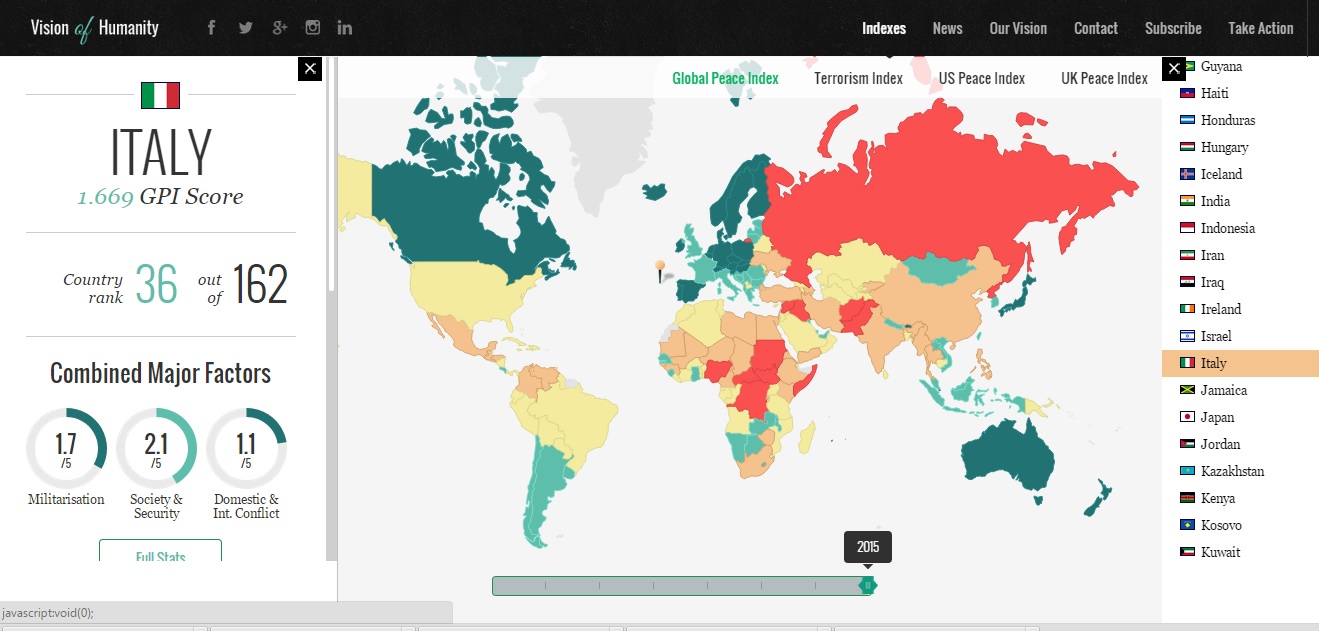This screenshot has width=1319, height=631.
Task: Click the Kenya flag icon
Action: pos(1187,498)
